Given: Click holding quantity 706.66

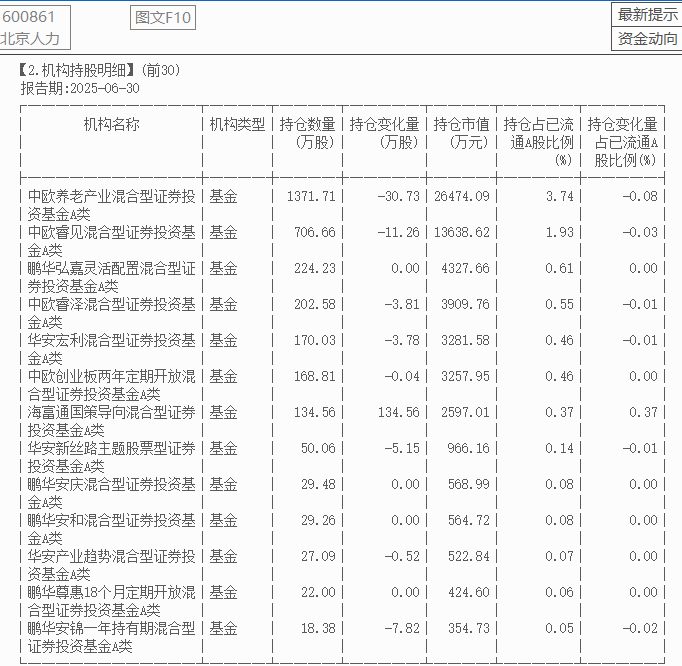Looking at the screenshot, I should 314,232.
